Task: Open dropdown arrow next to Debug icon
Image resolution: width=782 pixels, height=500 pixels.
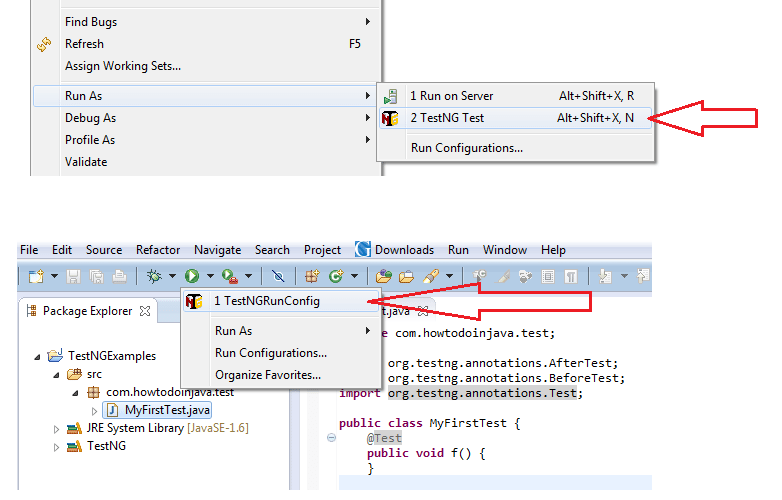Action: pos(172,276)
